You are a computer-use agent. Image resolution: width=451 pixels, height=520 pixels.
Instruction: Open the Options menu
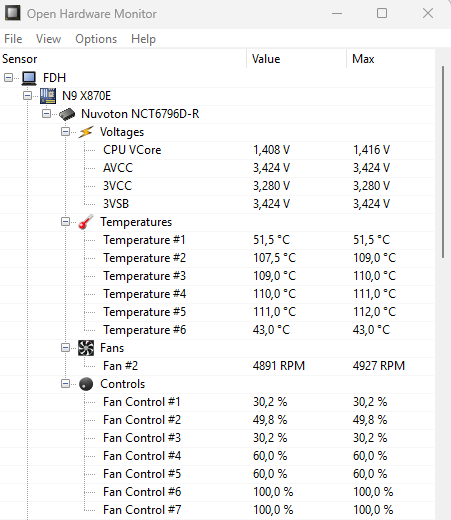tap(96, 39)
